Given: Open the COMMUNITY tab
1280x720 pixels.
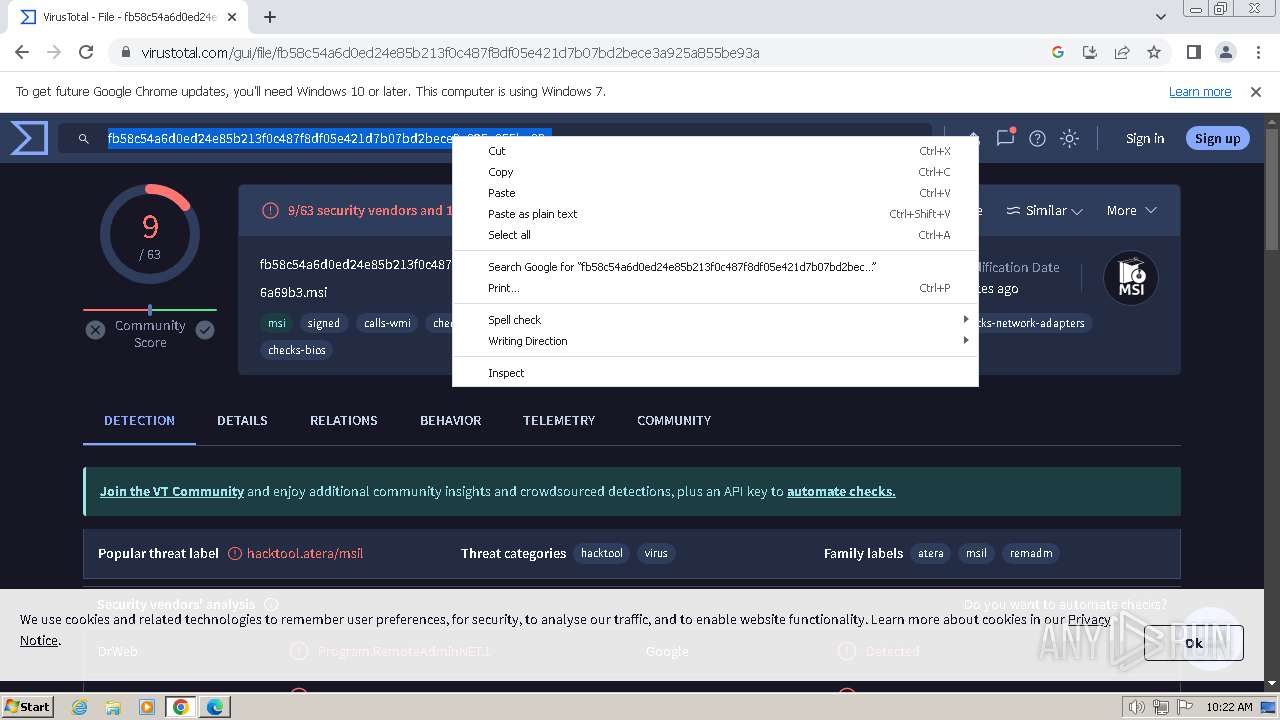Looking at the screenshot, I should tap(674, 420).
